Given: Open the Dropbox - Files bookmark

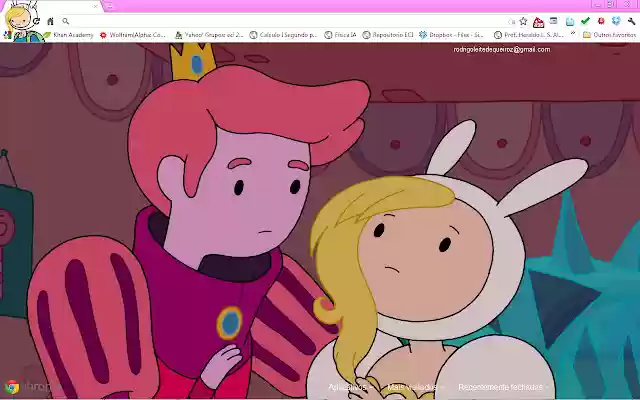Looking at the screenshot, I should (451, 35).
